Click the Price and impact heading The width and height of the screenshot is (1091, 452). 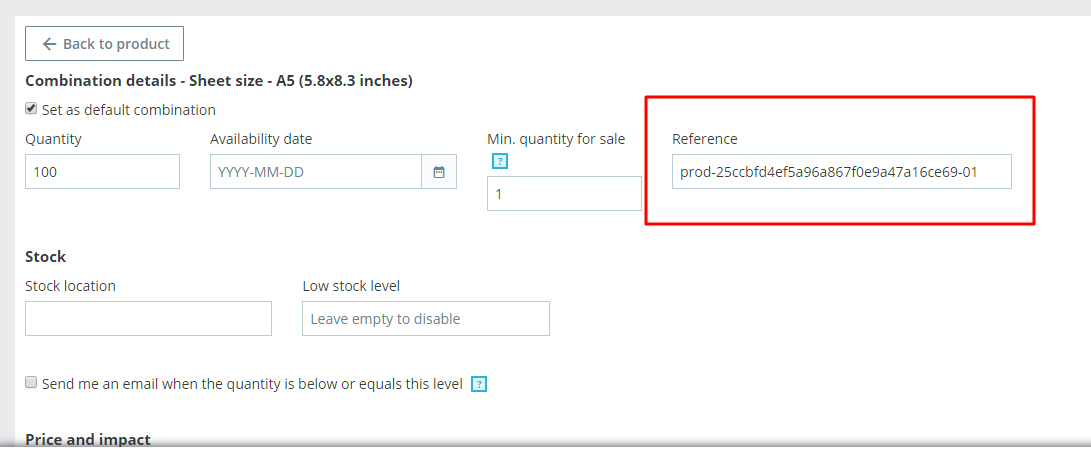tap(88, 439)
